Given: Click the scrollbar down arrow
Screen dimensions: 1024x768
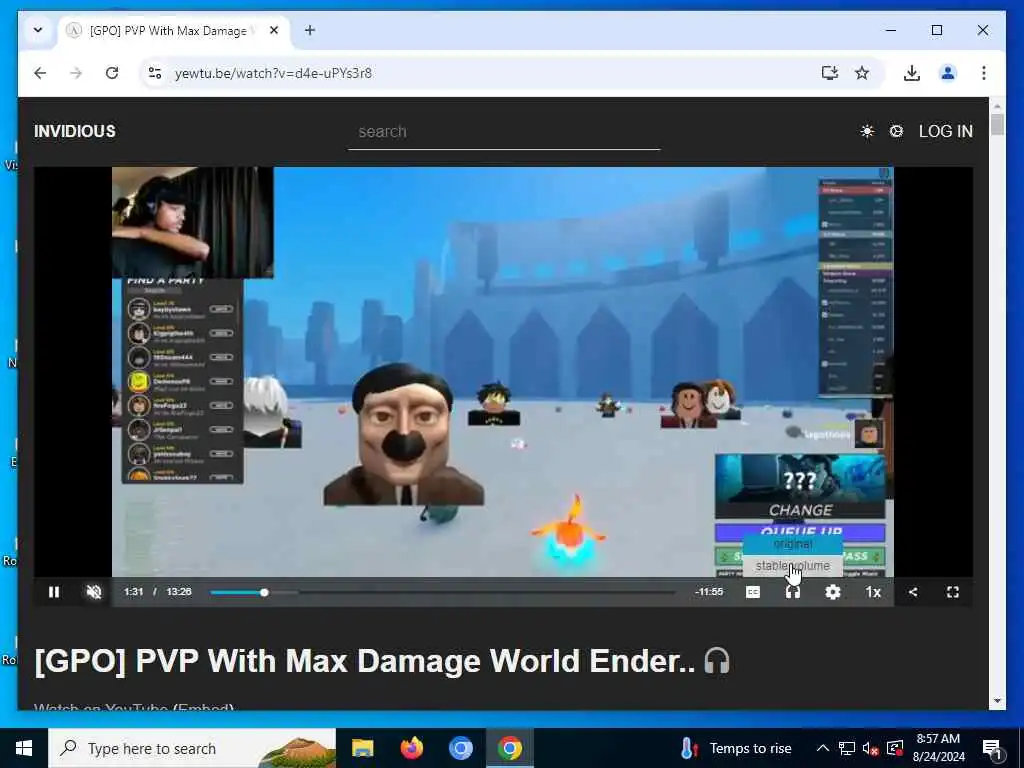Looking at the screenshot, I should click(x=997, y=701).
